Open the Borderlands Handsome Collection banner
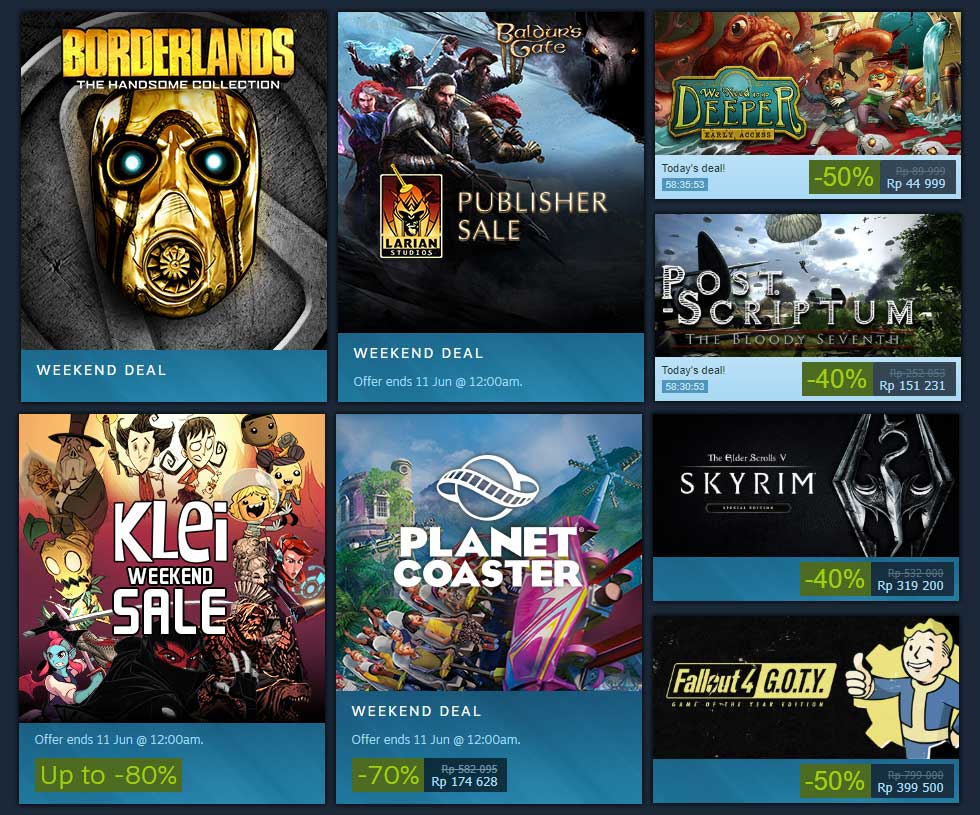 [174, 181]
